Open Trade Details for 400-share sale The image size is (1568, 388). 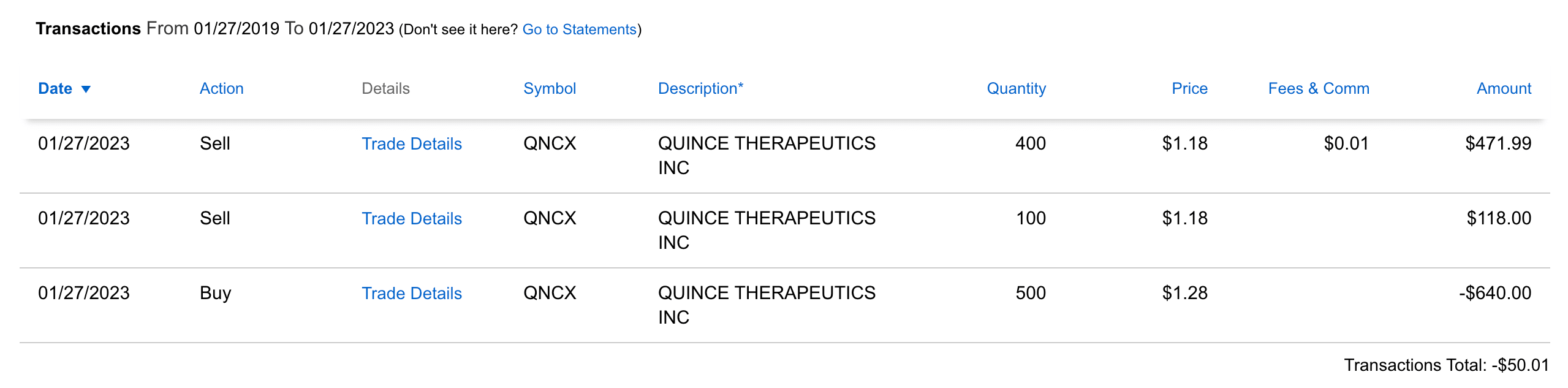click(x=411, y=144)
